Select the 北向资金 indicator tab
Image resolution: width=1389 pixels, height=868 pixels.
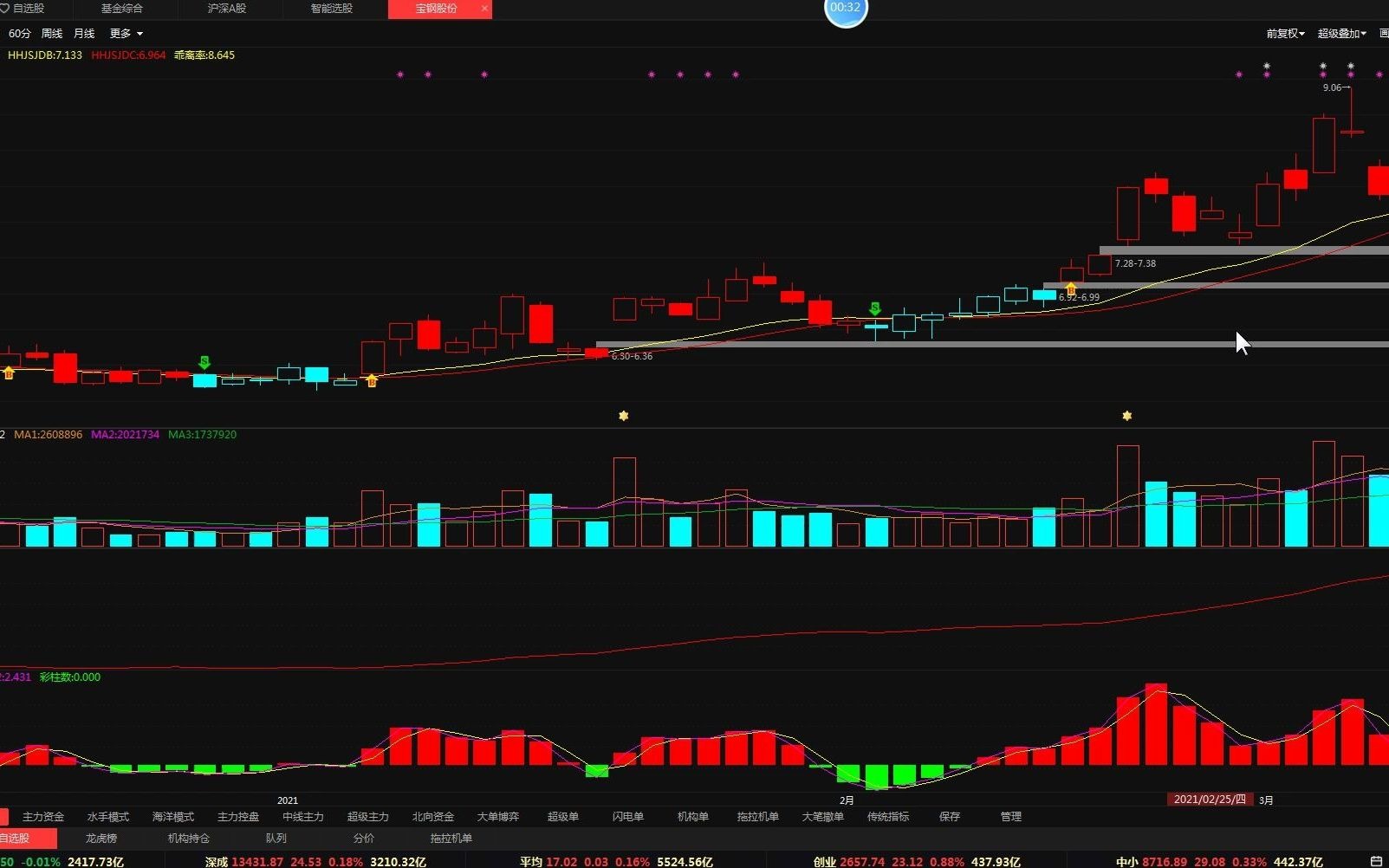click(x=433, y=817)
